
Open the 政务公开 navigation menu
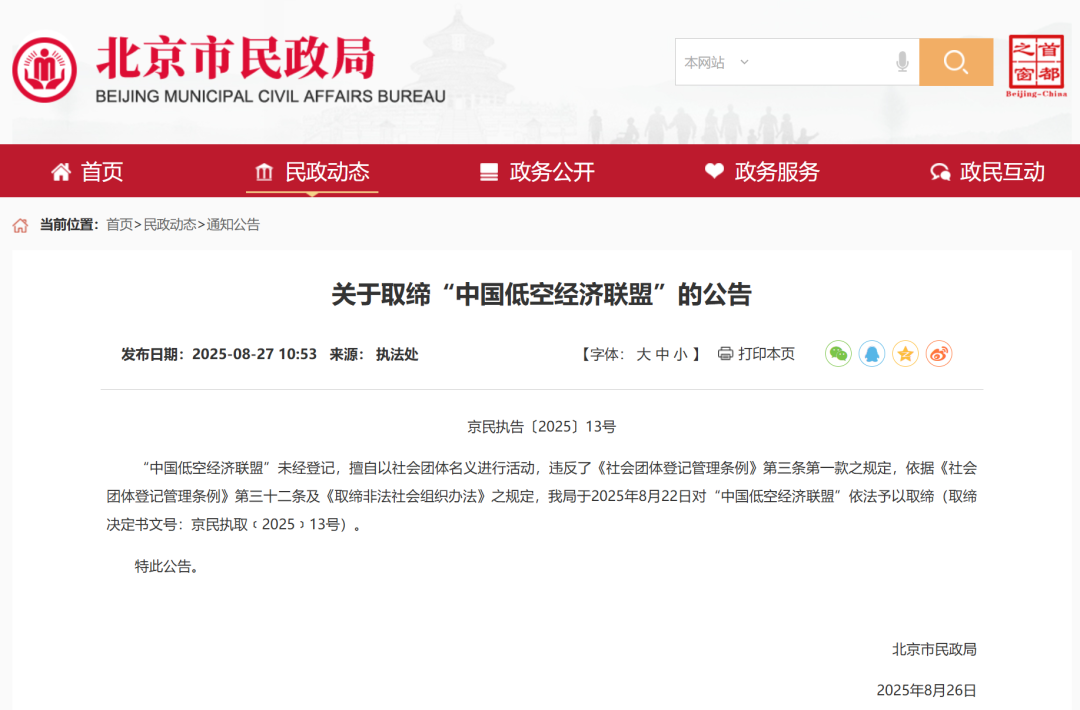click(x=538, y=172)
